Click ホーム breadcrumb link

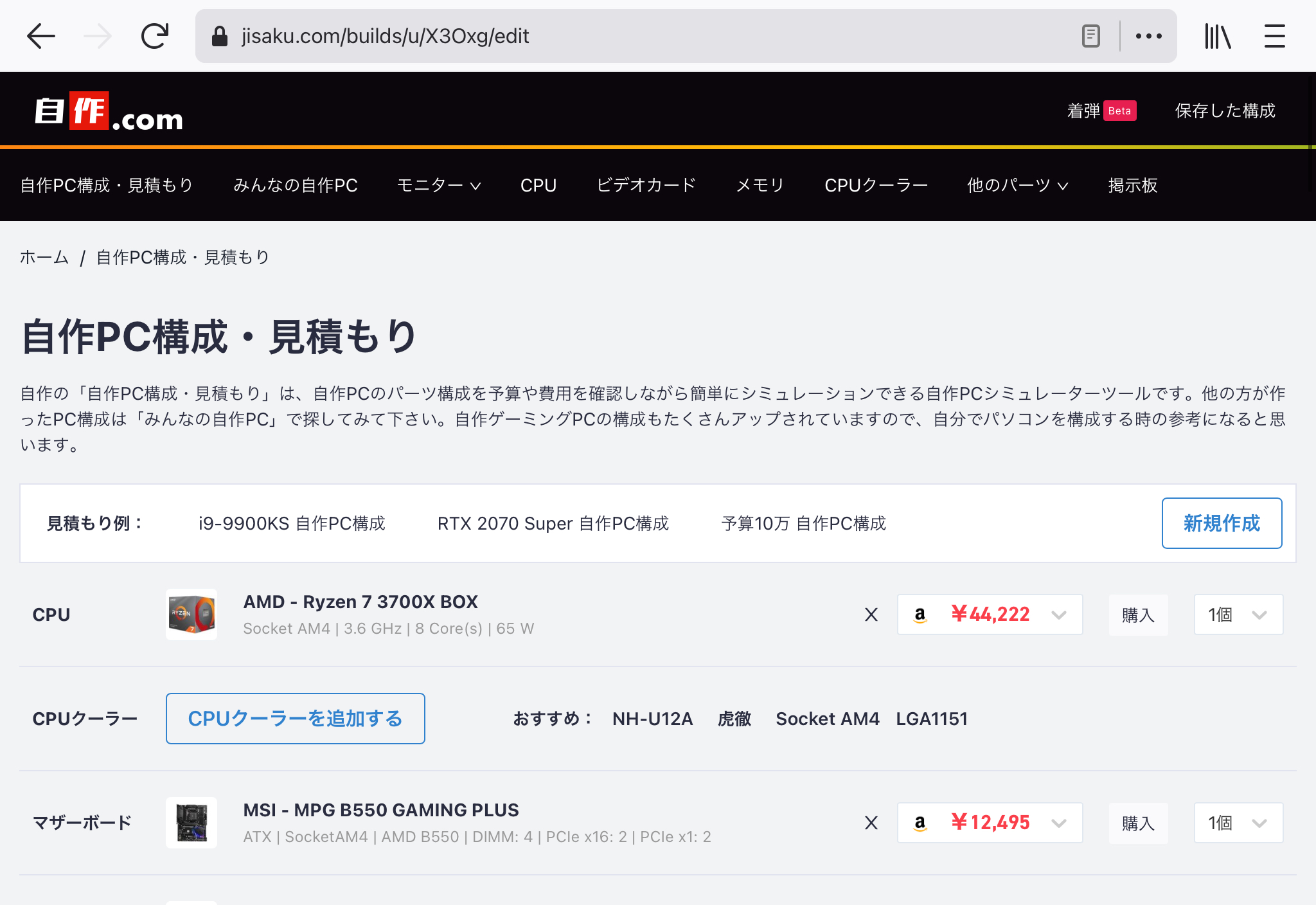pyautogui.click(x=44, y=257)
